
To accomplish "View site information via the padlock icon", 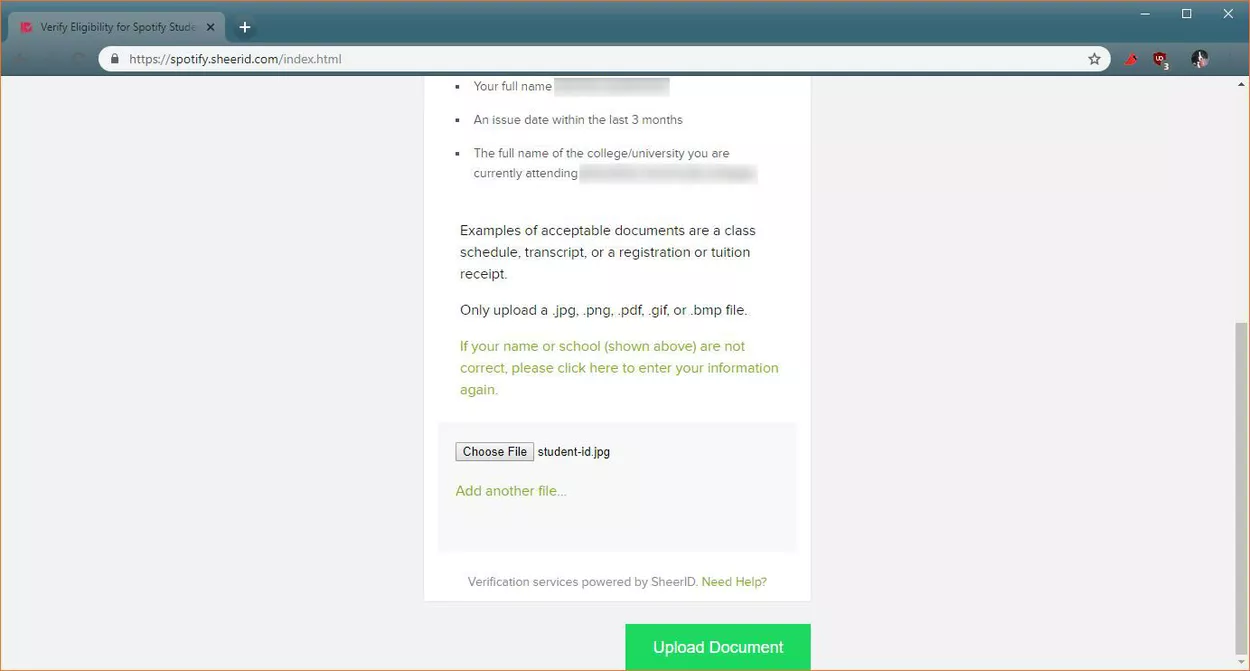I will coord(114,59).
